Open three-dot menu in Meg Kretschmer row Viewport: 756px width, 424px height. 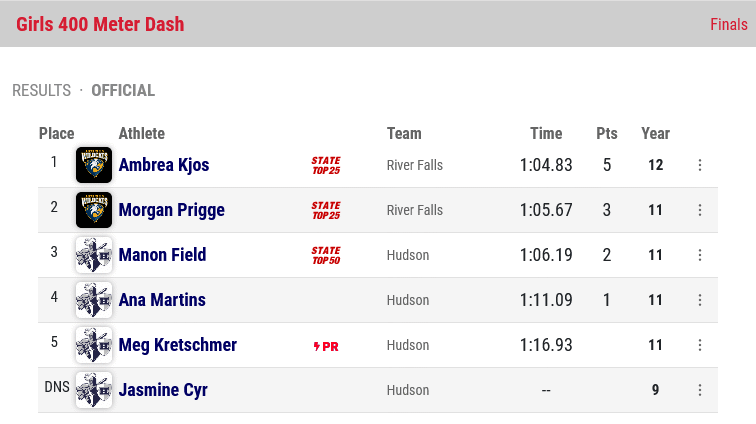700,345
